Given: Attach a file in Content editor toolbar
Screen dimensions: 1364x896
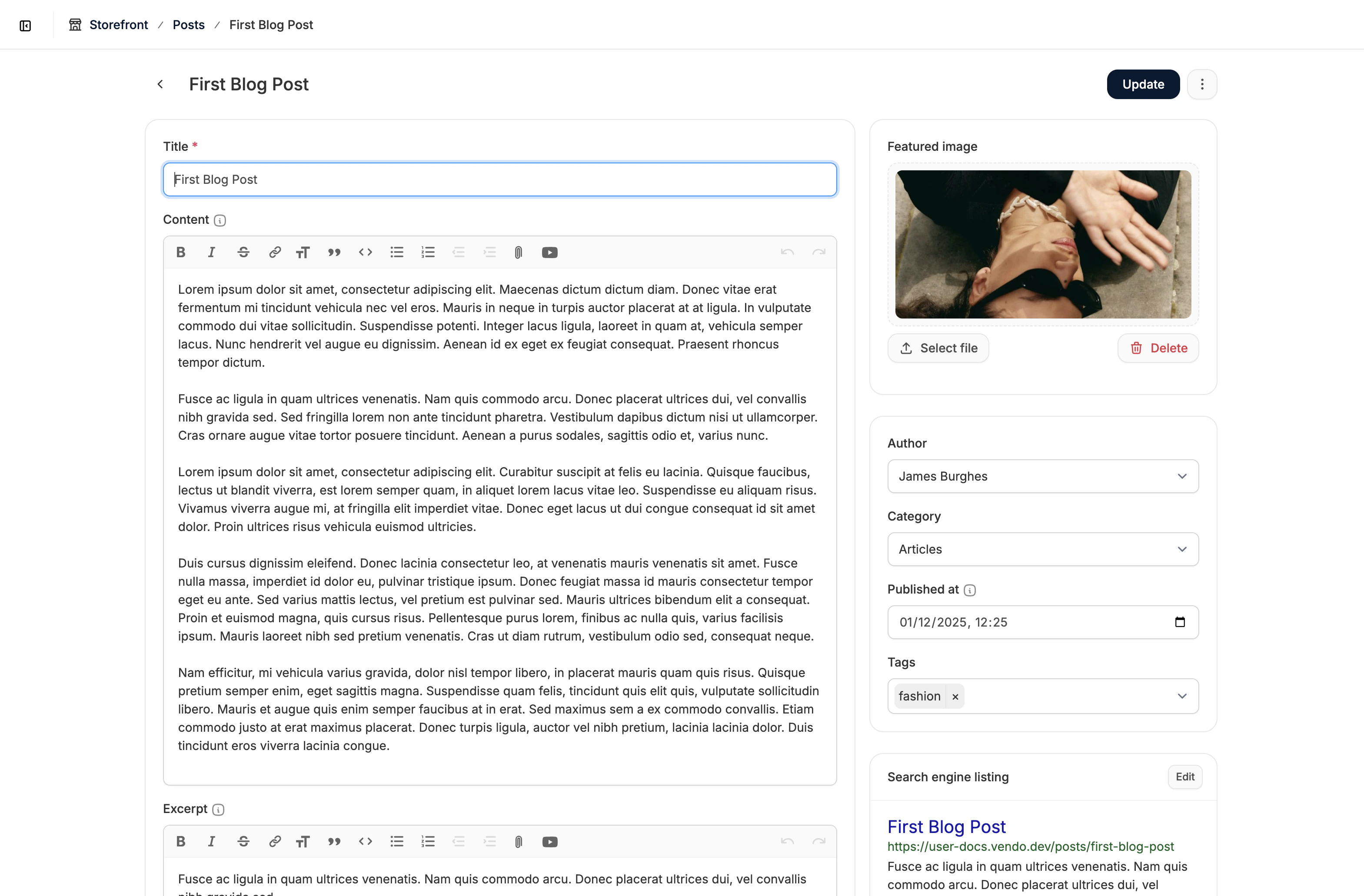Looking at the screenshot, I should click(x=518, y=252).
